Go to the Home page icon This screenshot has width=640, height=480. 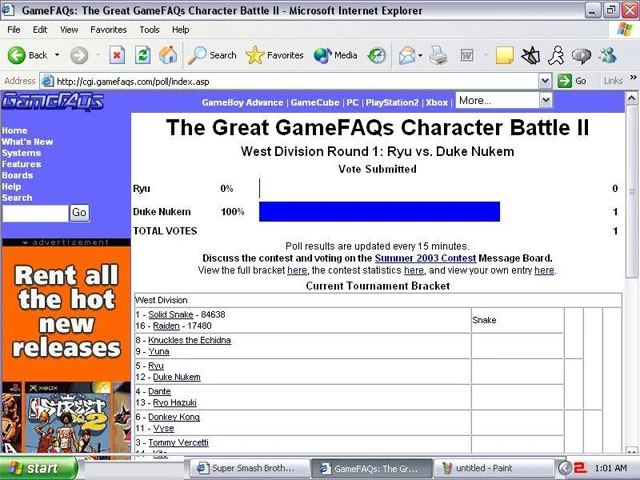click(x=168, y=55)
